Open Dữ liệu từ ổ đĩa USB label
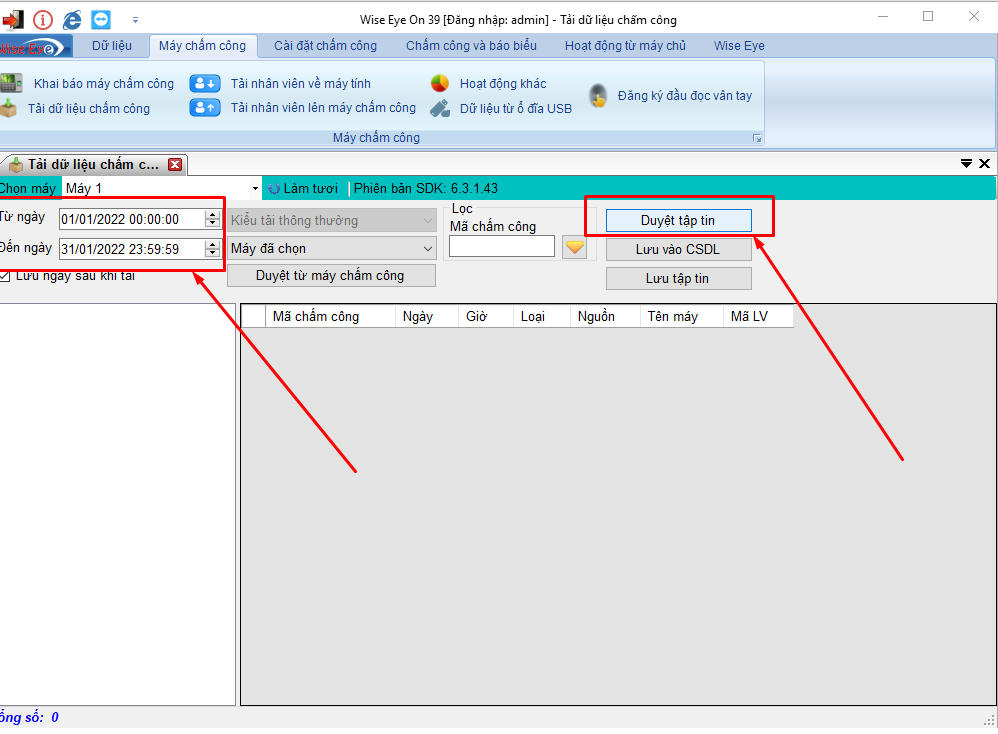 point(516,109)
